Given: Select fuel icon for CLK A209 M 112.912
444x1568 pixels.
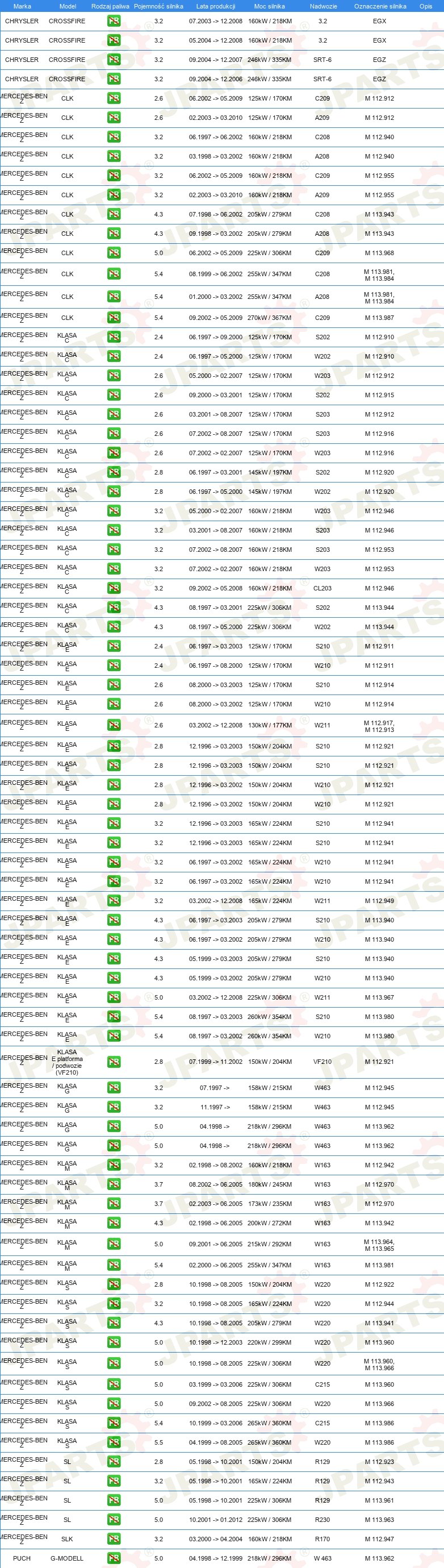Looking at the screenshot, I should pos(114,118).
